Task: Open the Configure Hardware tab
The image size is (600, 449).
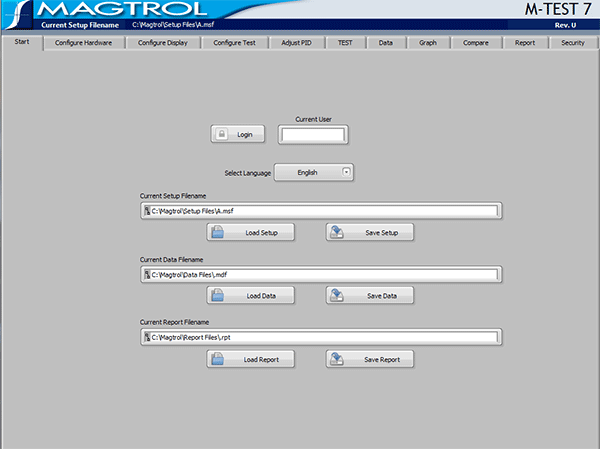Action: point(83,42)
